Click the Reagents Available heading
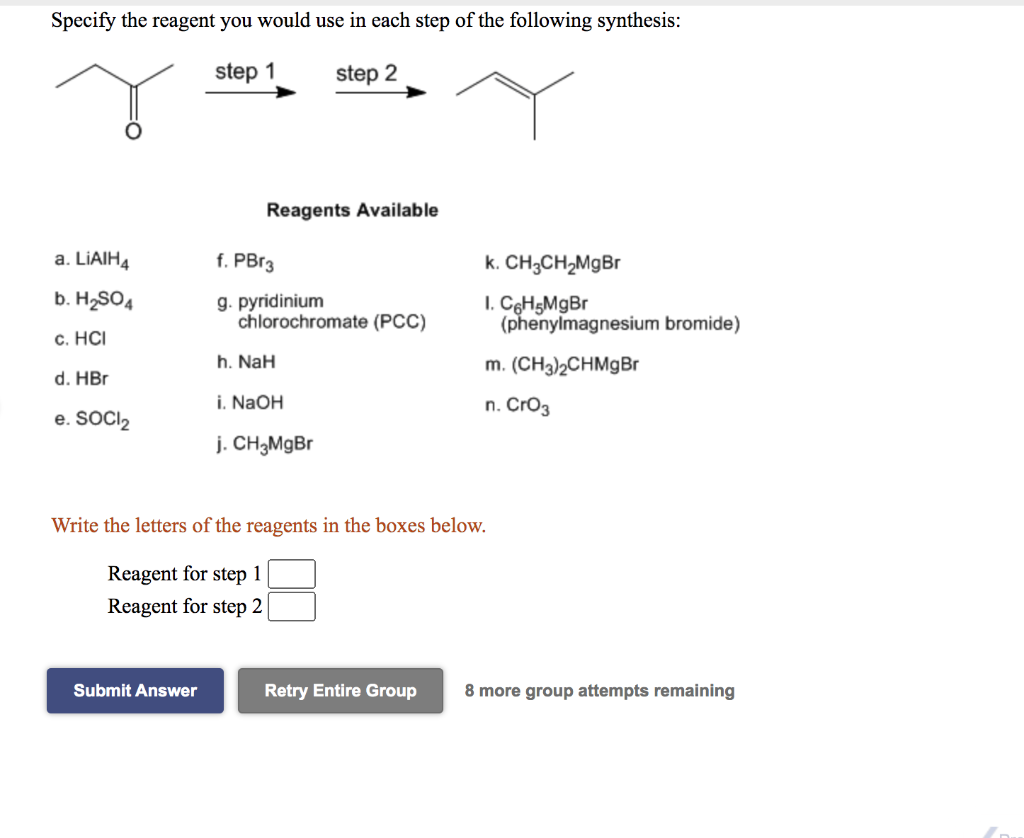 click(351, 210)
